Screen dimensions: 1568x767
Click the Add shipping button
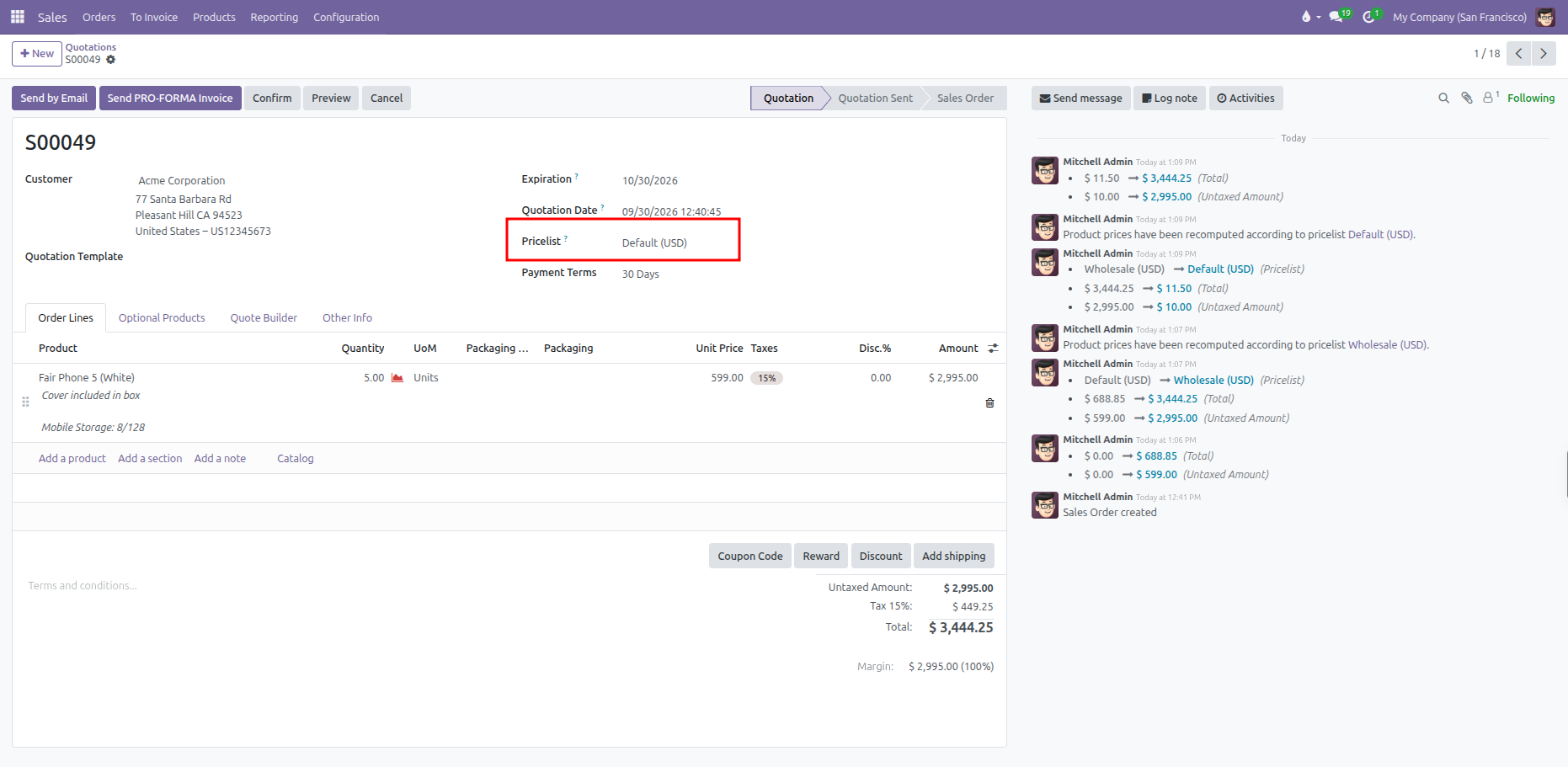(953, 556)
